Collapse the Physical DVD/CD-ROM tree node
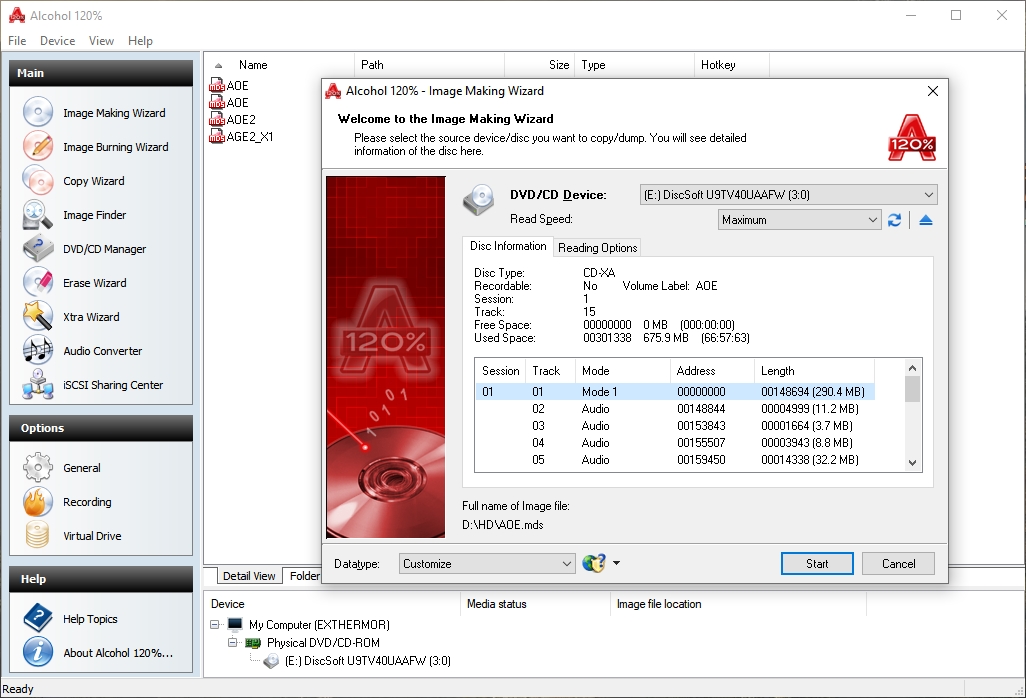This screenshot has height=698, width=1026. coord(232,642)
